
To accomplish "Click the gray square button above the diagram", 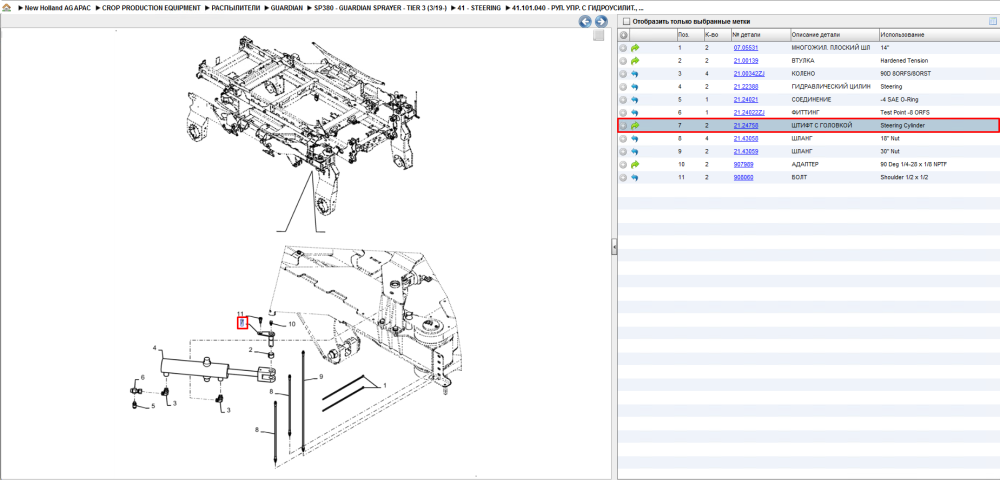I will (x=598, y=36).
